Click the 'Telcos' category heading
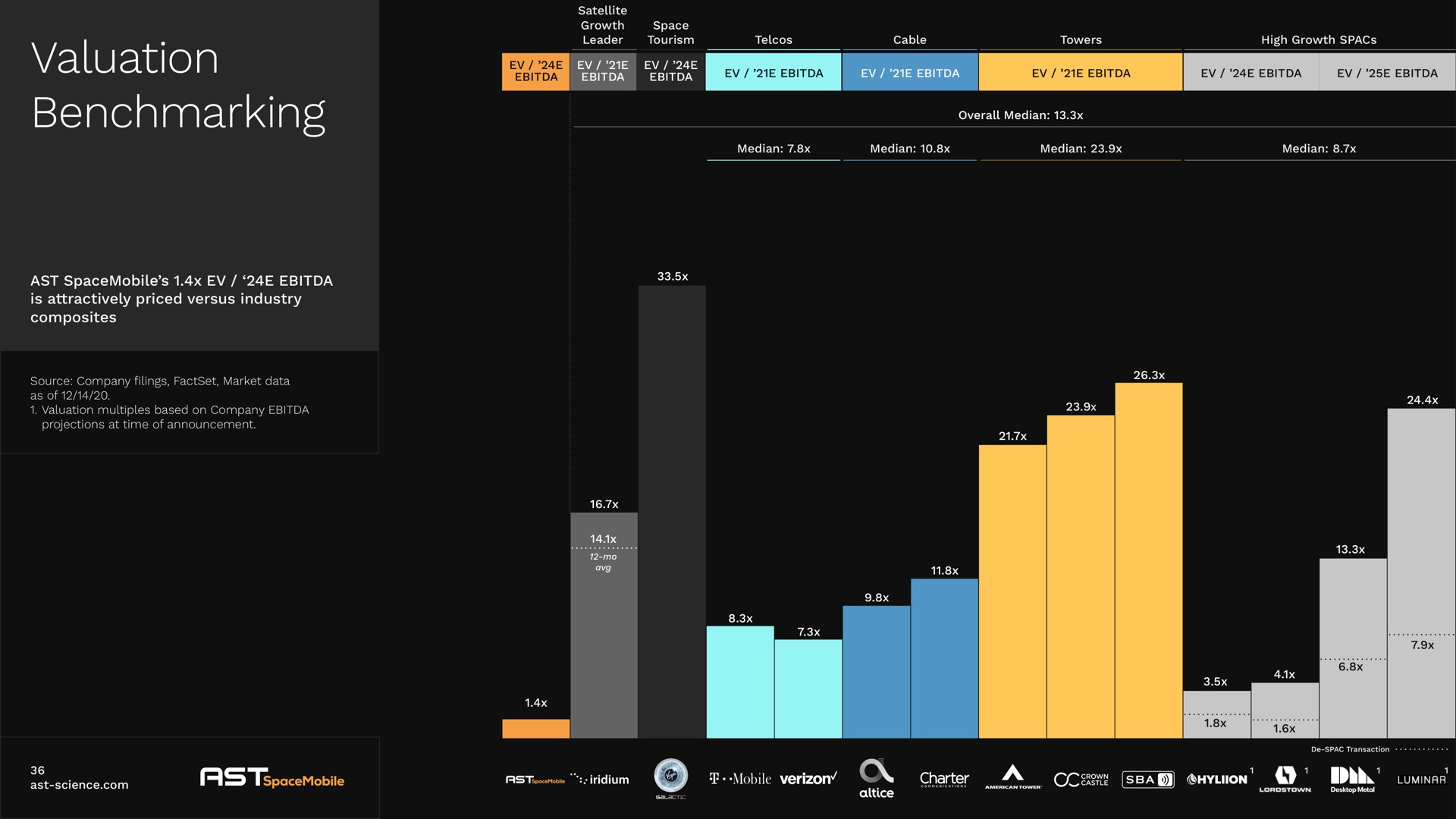Image resolution: width=1456 pixels, height=819 pixels. coord(773,39)
